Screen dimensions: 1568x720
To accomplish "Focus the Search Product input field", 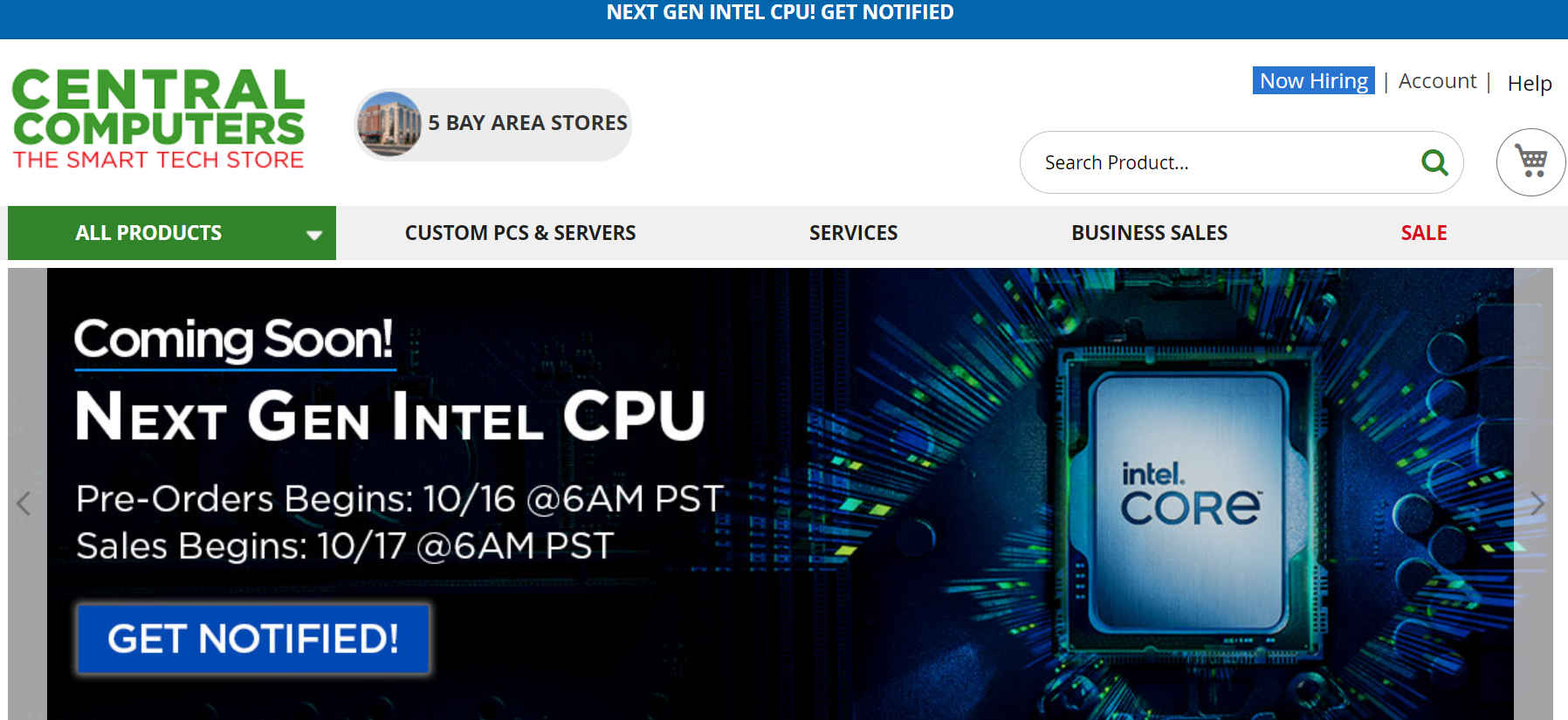I will point(1222,162).
